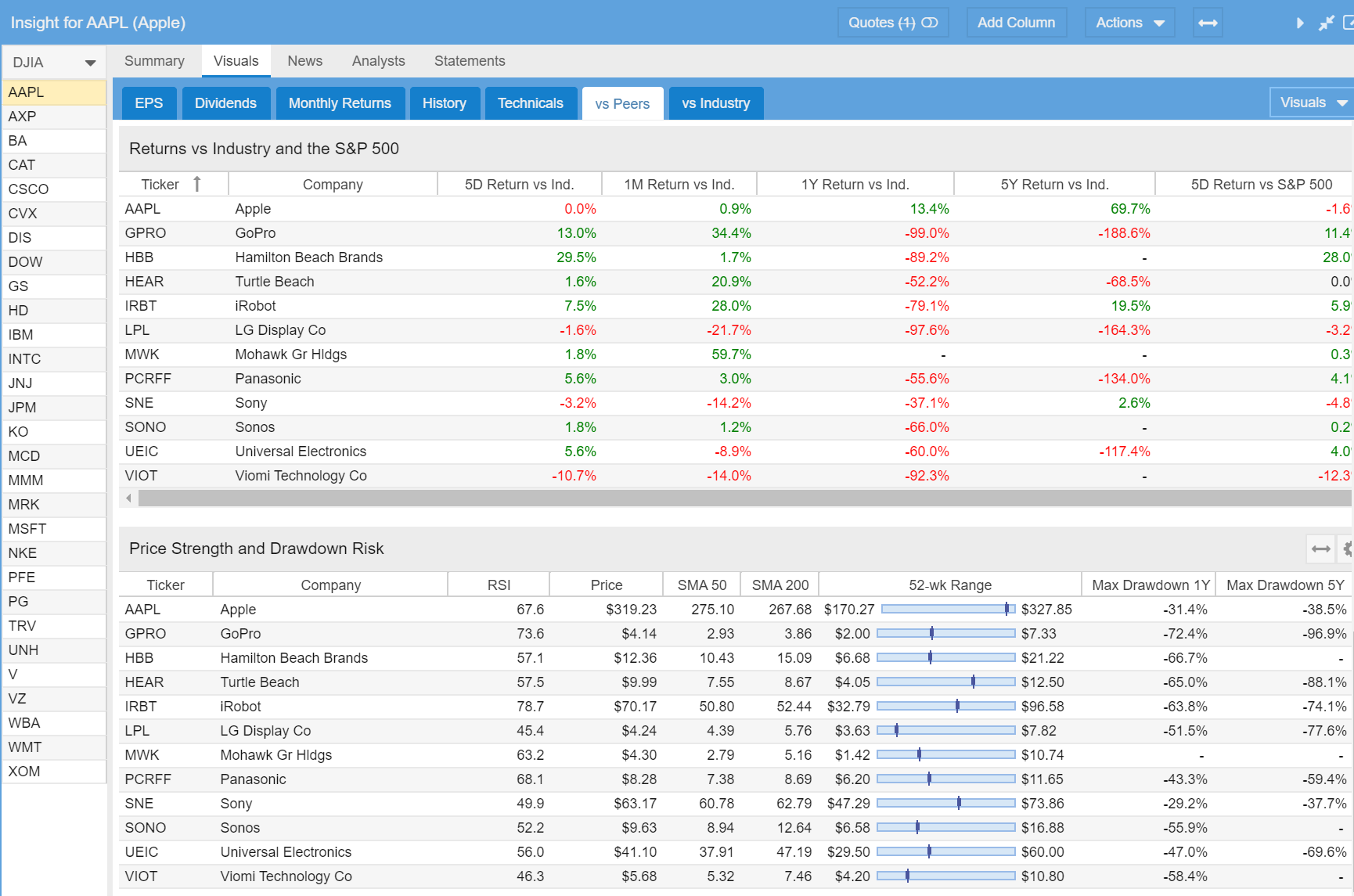Click Price Strength panel fit-width arrow icon

(x=1320, y=549)
